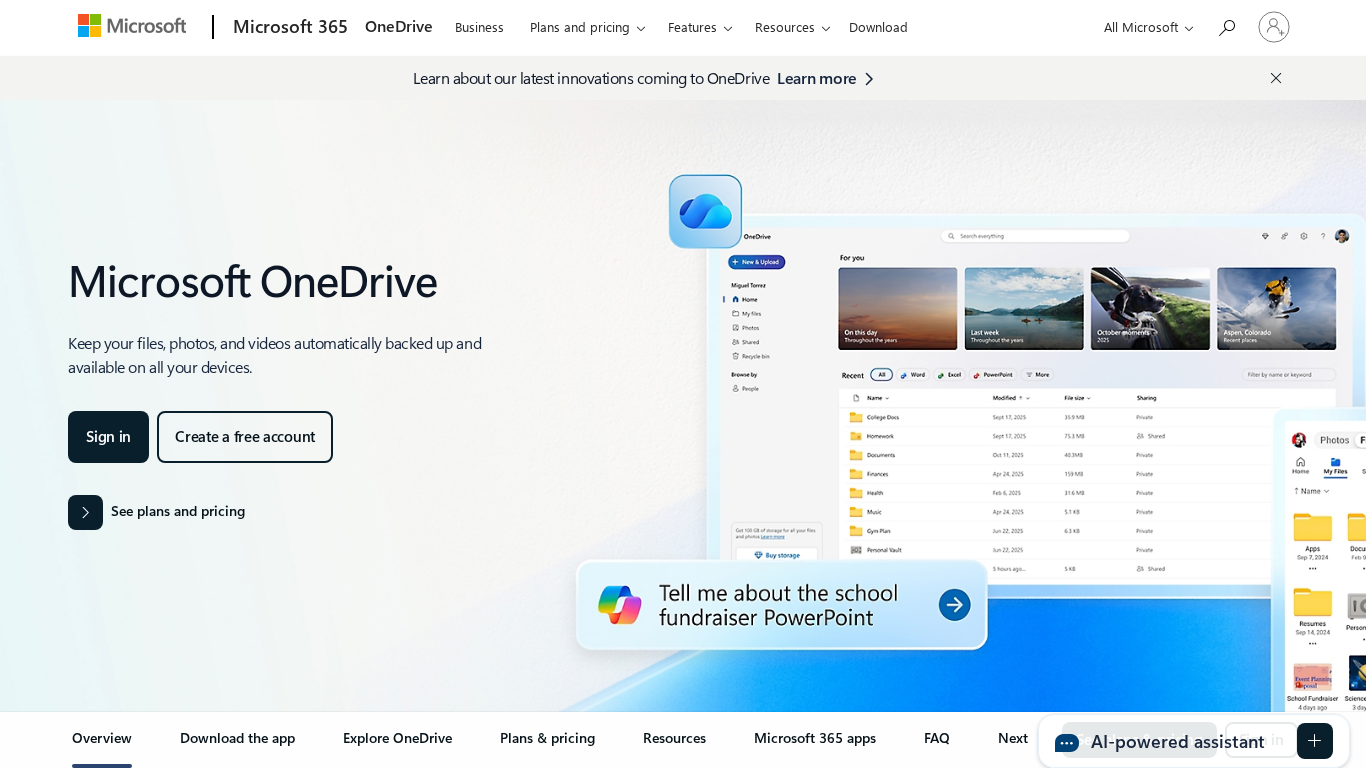Open See plans and pricing link

point(178,511)
